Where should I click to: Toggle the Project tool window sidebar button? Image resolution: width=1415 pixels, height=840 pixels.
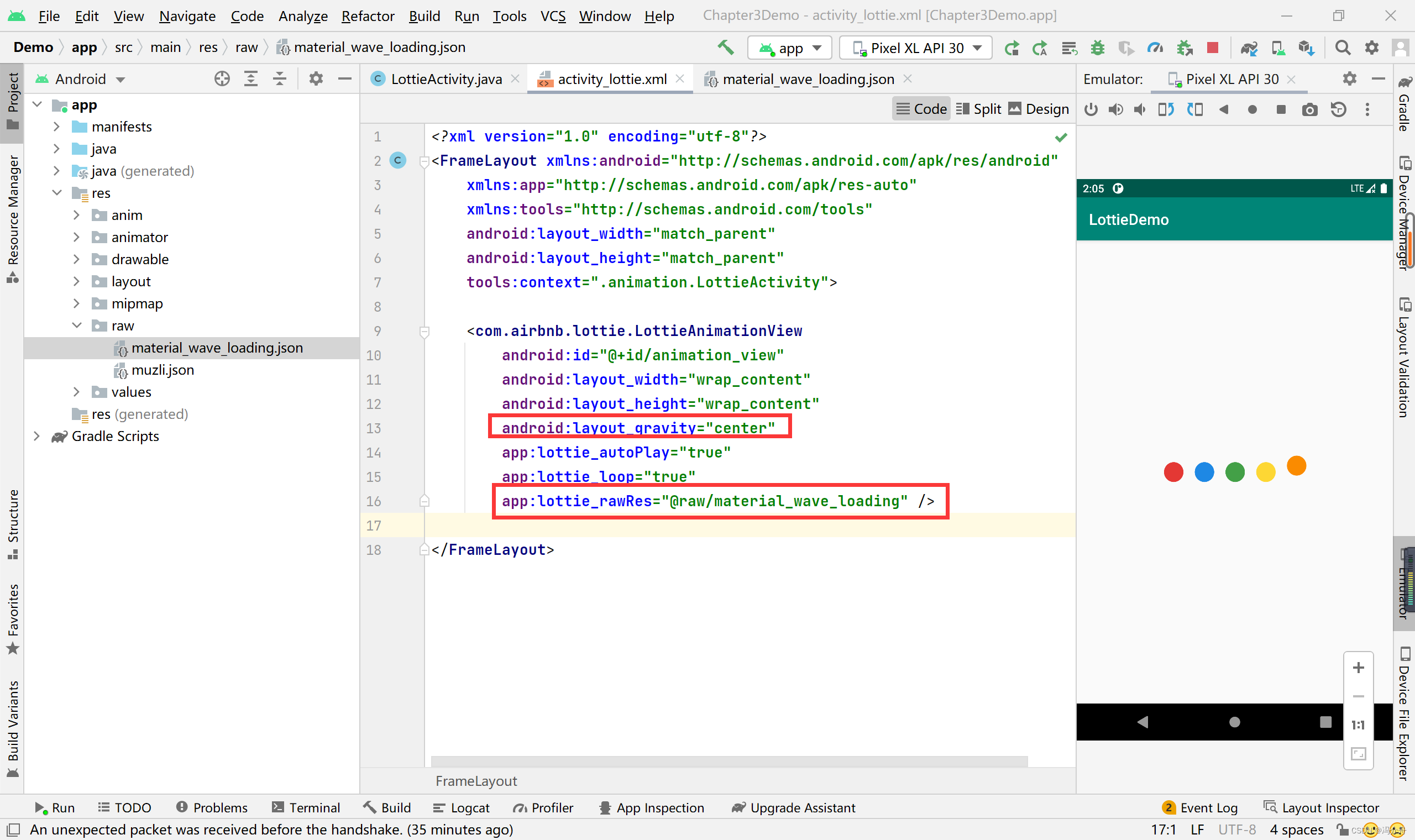click(13, 99)
